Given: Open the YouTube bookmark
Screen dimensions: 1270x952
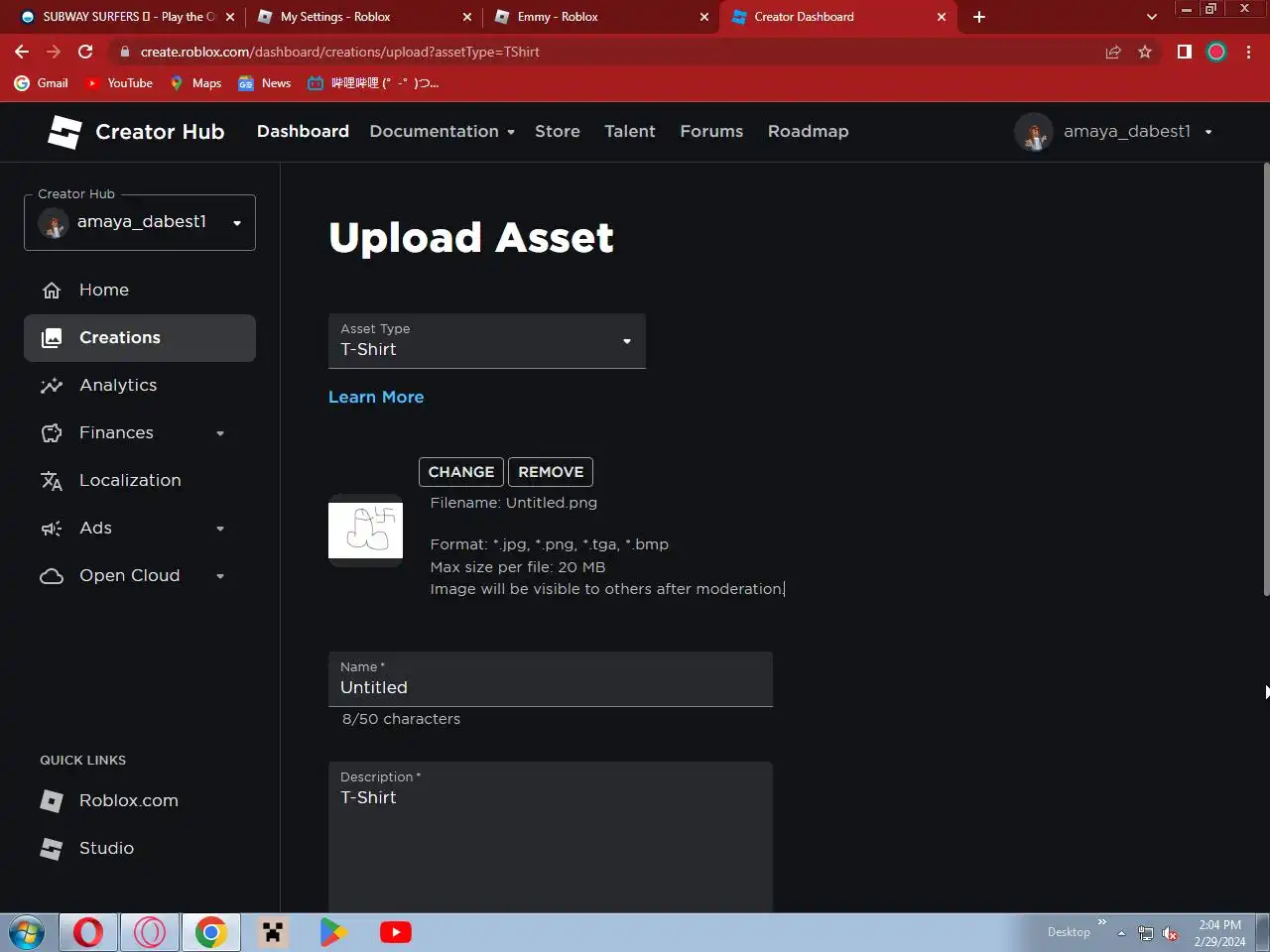Looking at the screenshot, I should point(119,83).
